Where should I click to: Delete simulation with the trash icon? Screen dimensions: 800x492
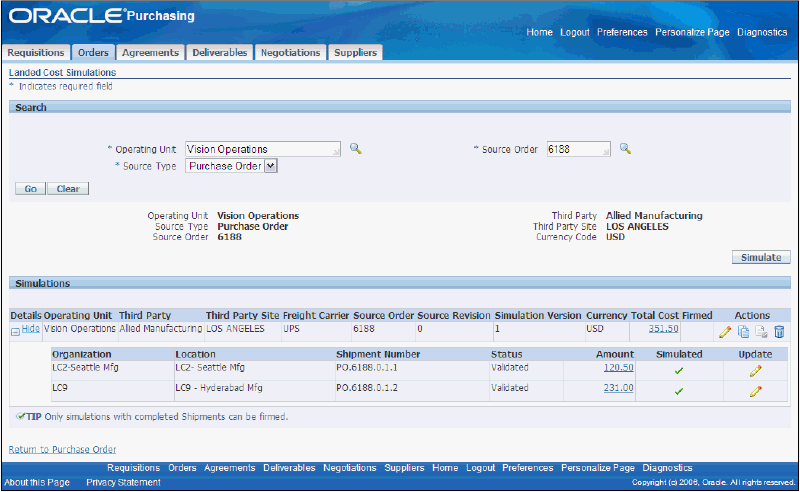coord(779,332)
